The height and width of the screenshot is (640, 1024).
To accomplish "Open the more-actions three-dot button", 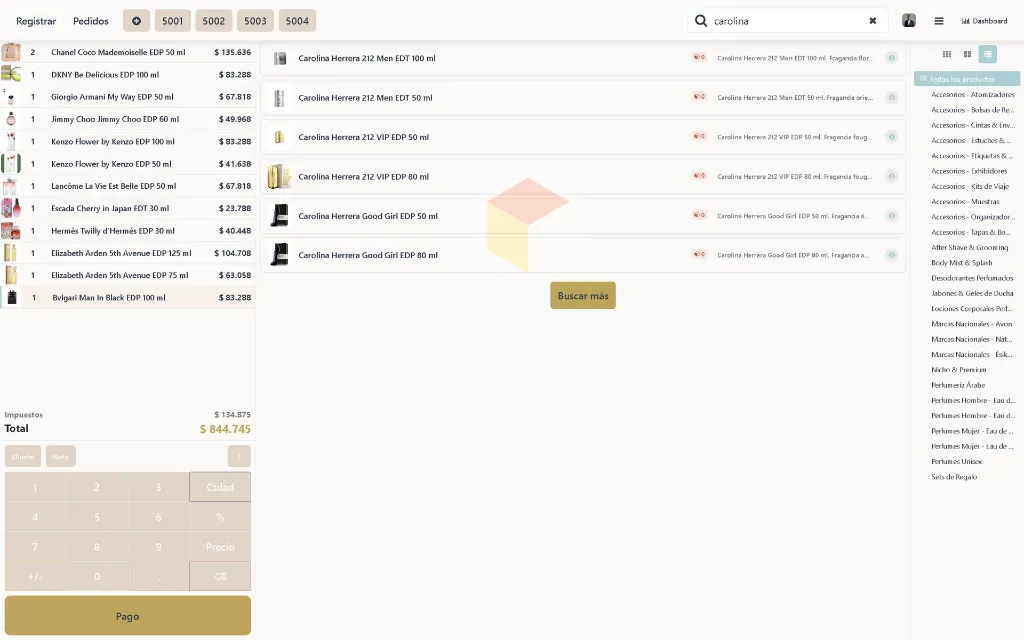I will (239, 456).
